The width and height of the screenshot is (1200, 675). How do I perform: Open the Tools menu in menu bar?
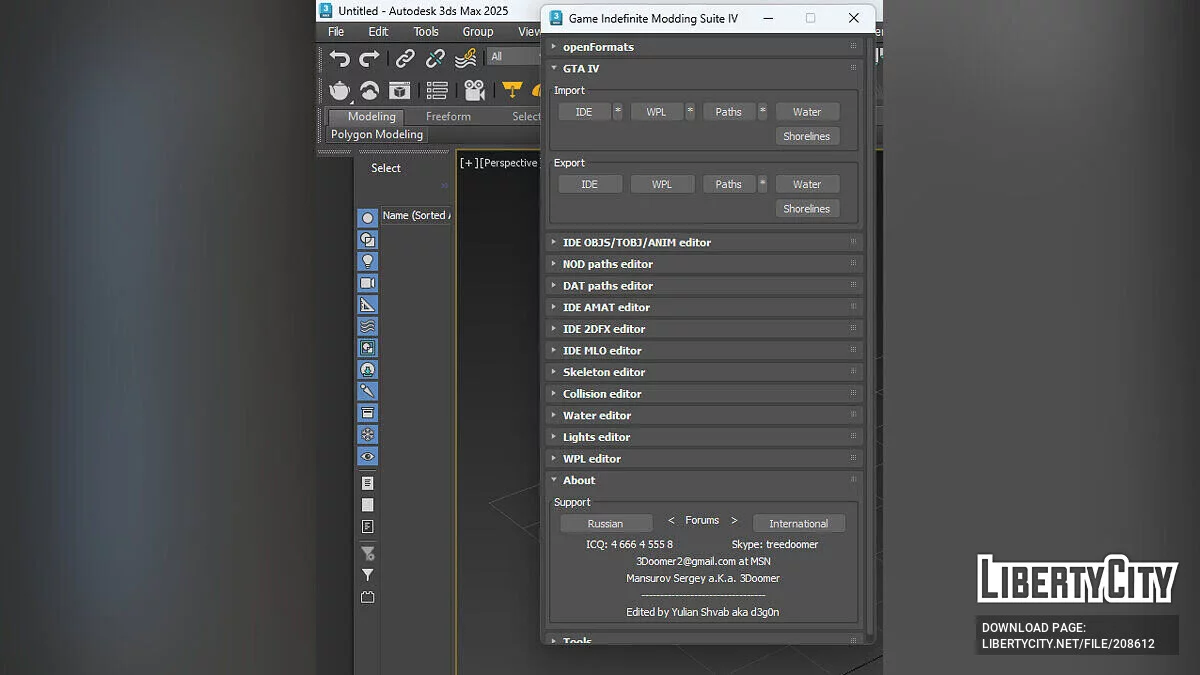point(426,32)
